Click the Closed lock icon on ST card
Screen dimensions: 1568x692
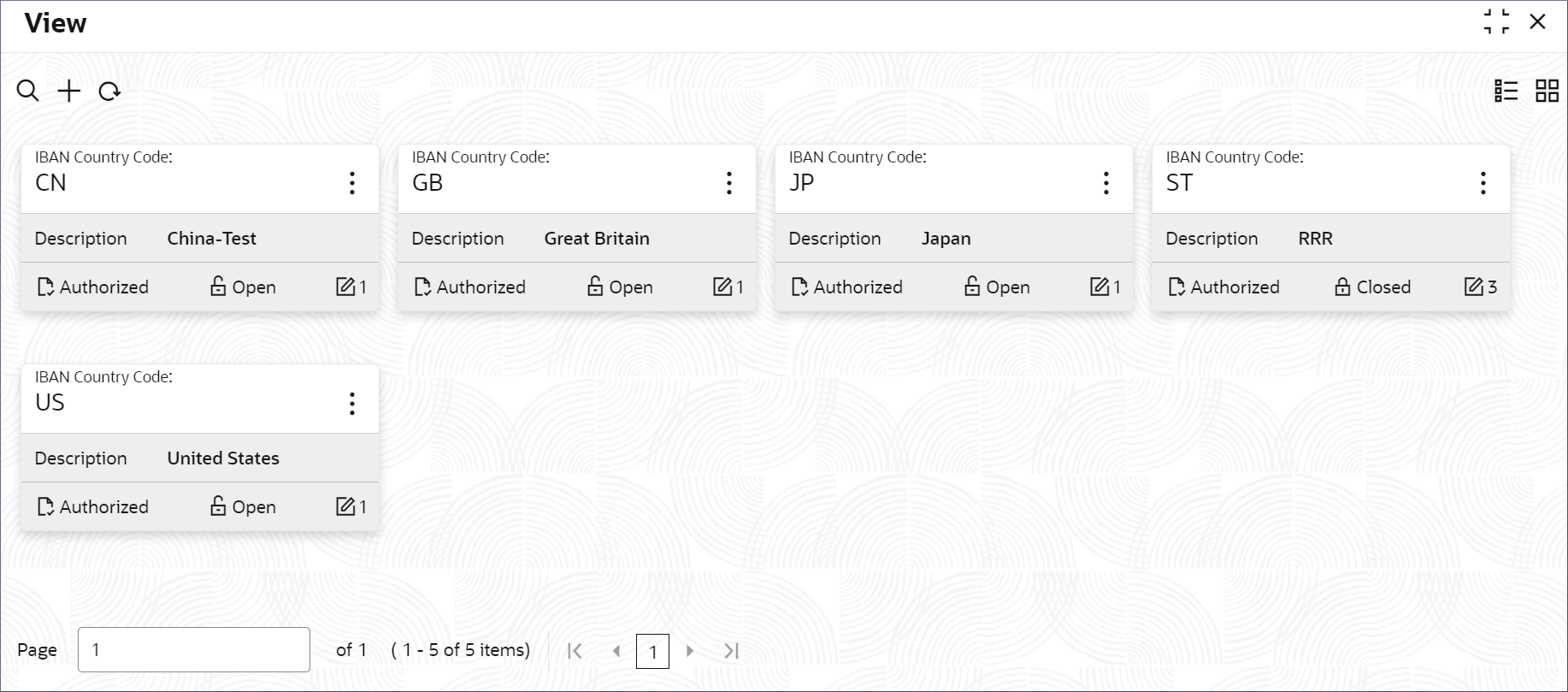1342,287
